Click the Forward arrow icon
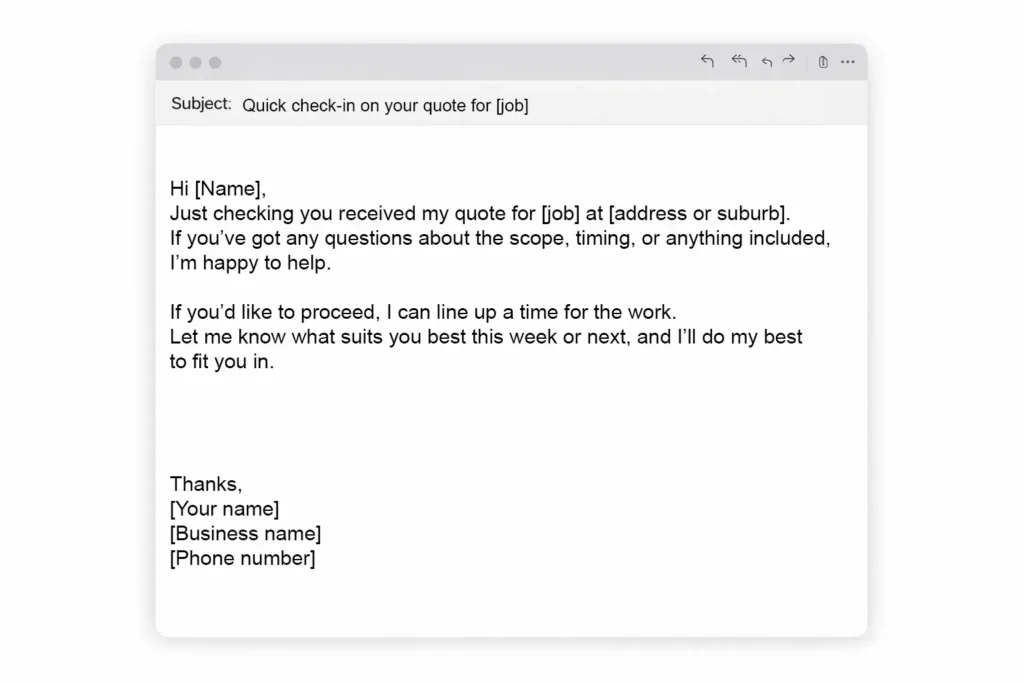1024x683 pixels. (x=789, y=61)
